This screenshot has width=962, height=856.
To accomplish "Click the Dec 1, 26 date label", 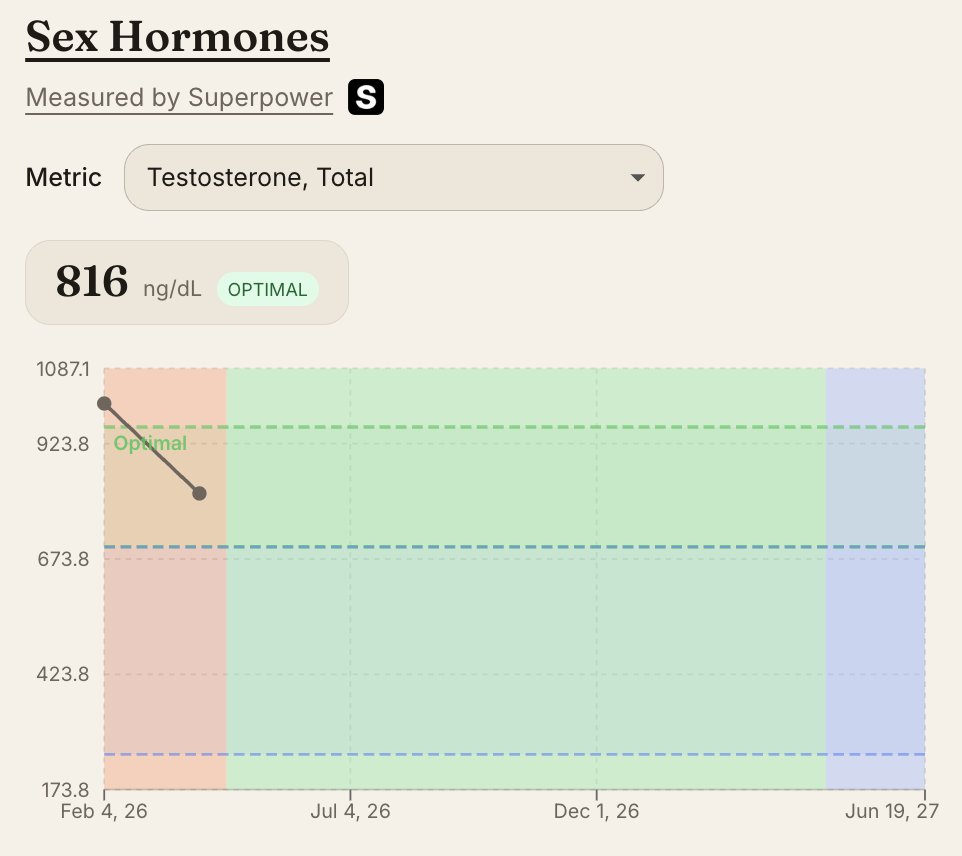I will [596, 811].
